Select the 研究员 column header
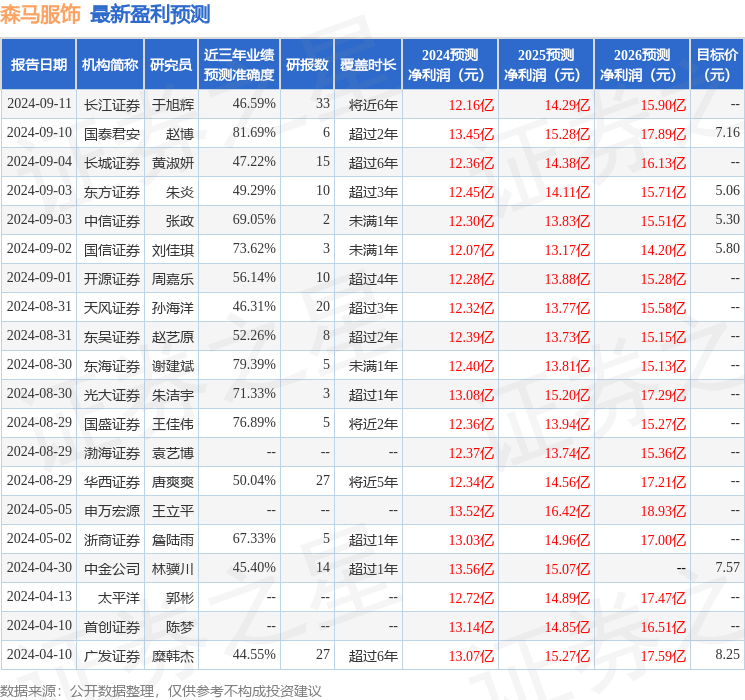This screenshot has width=745, height=700. [x=171, y=65]
